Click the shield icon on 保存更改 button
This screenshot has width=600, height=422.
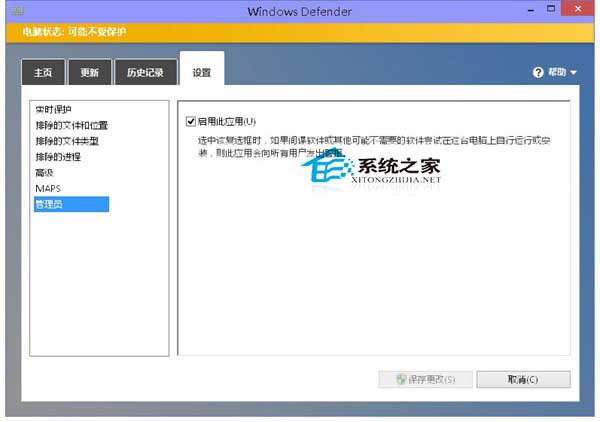coord(401,380)
